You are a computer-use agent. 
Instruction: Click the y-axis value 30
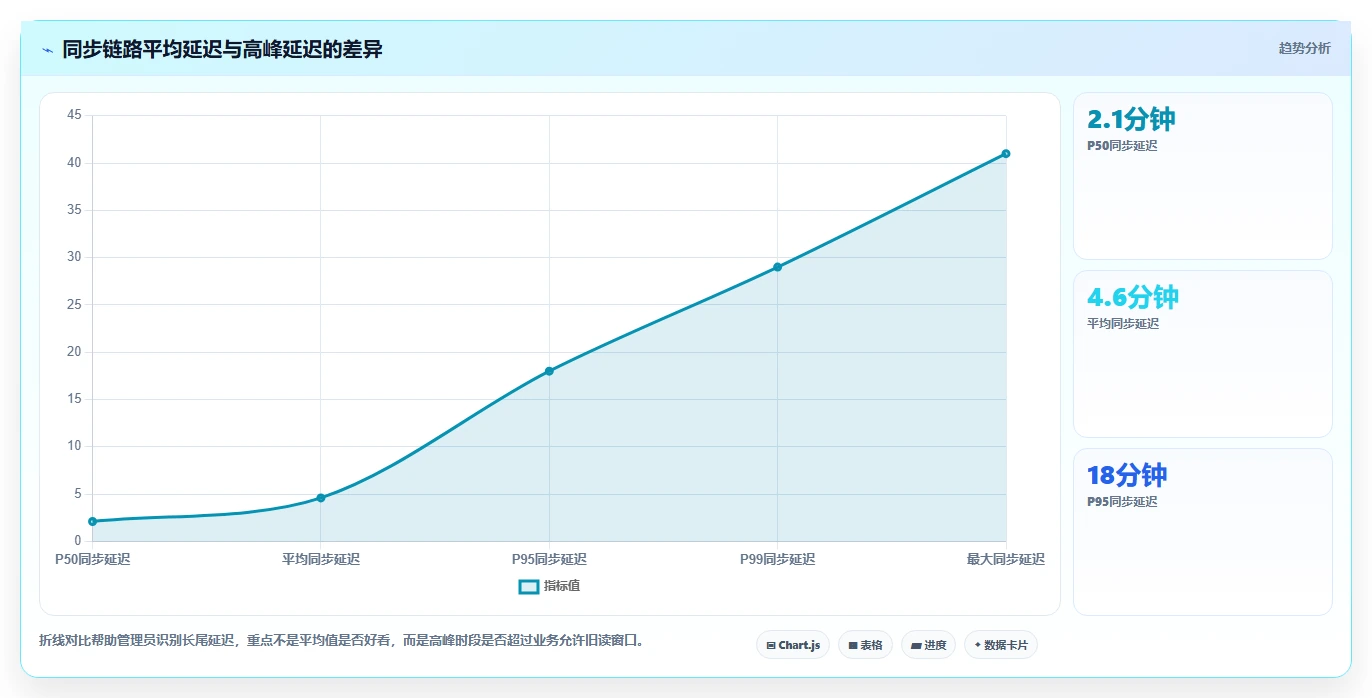tap(74, 257)
